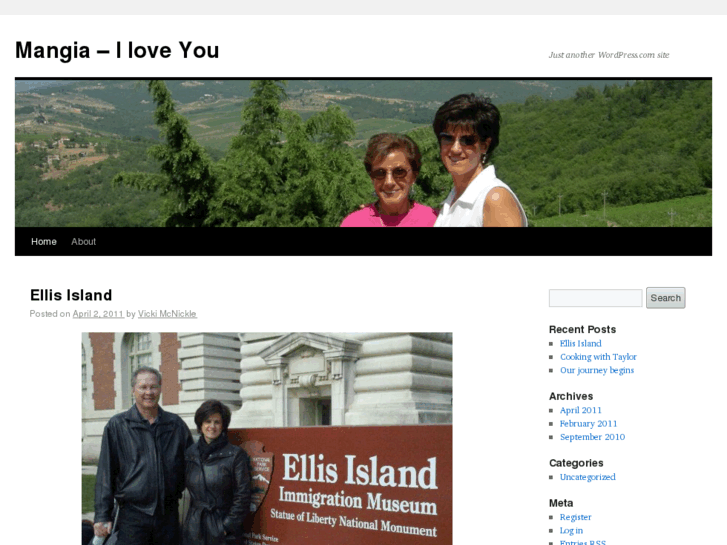Click the Search button
This screenshot has height=545, width=727.
[665, 298]
